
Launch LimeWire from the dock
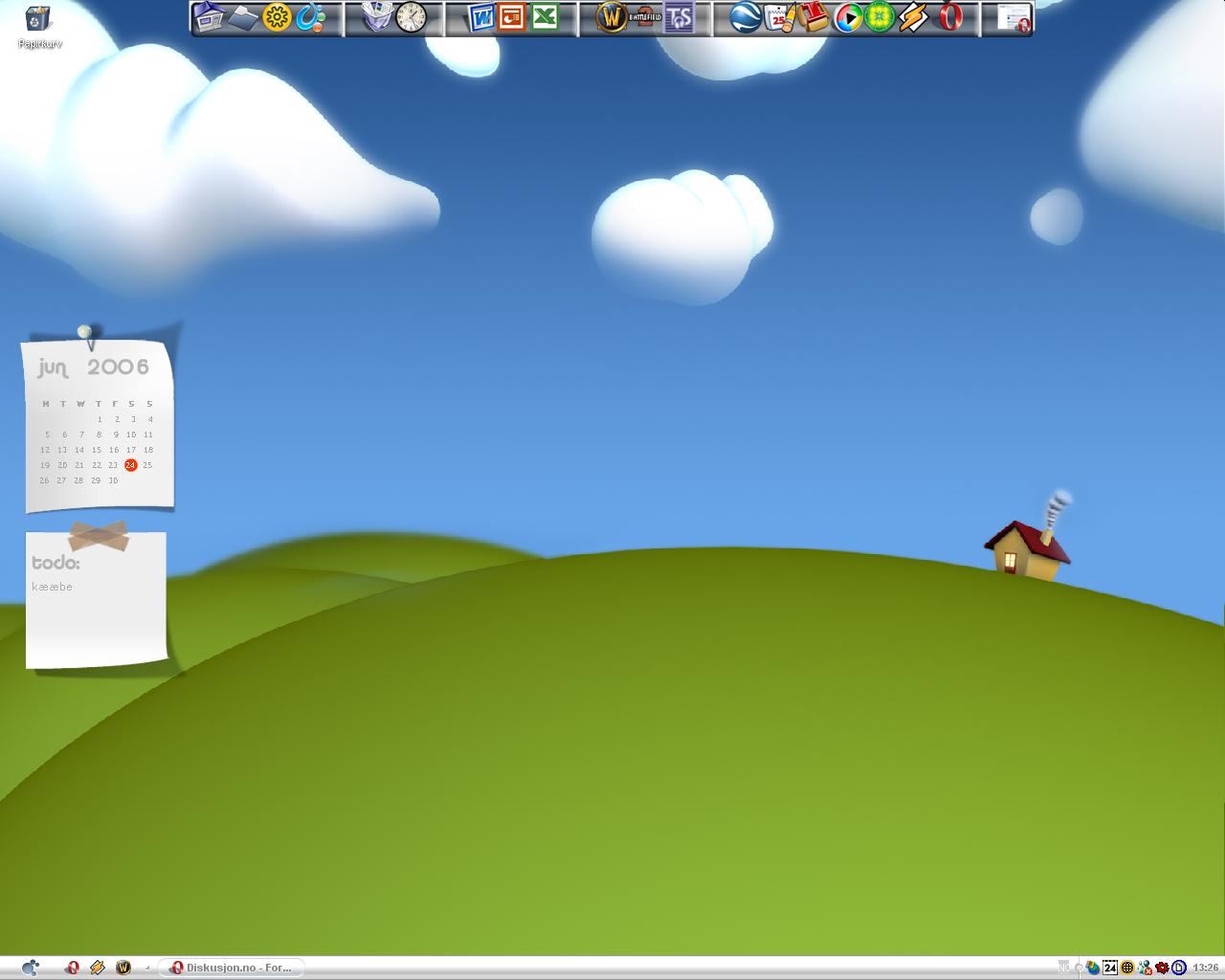pos(880,17)
